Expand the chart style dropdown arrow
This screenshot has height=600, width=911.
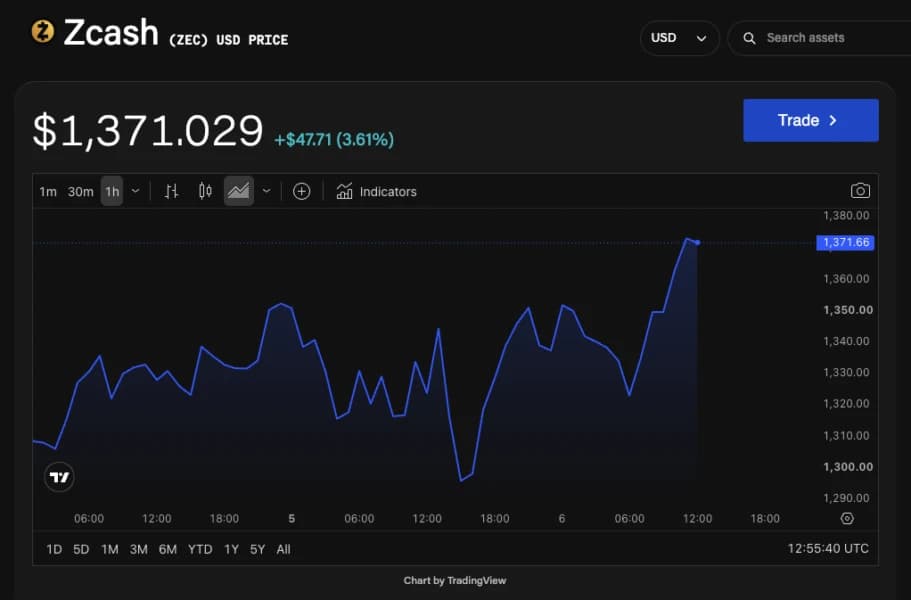[266, 191]
